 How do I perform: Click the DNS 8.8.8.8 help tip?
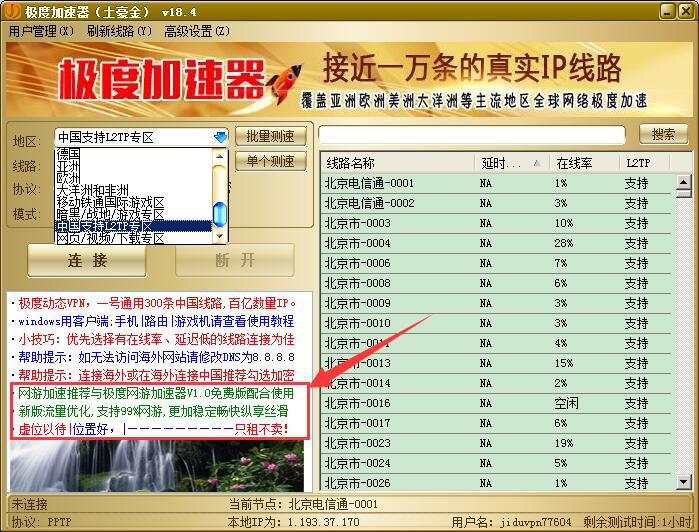point(156,357)
